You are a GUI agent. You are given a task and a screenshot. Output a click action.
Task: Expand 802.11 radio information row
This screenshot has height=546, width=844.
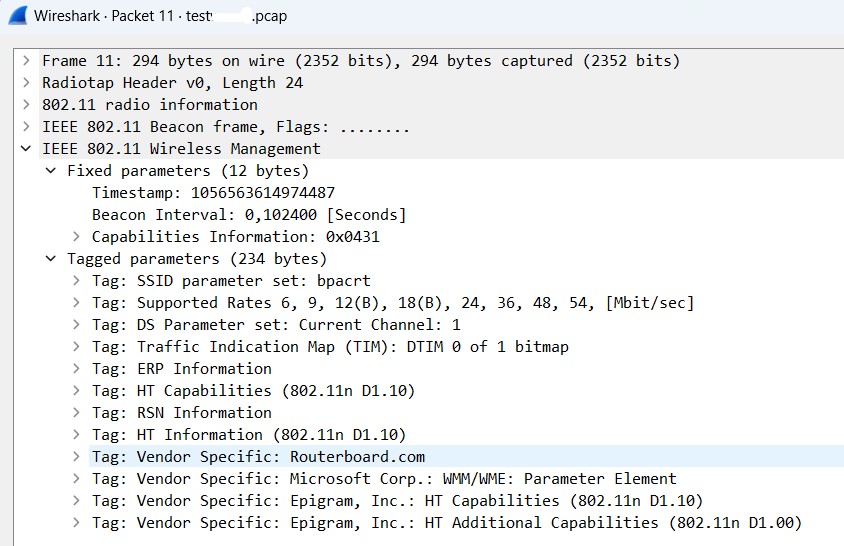coord(27,105)
